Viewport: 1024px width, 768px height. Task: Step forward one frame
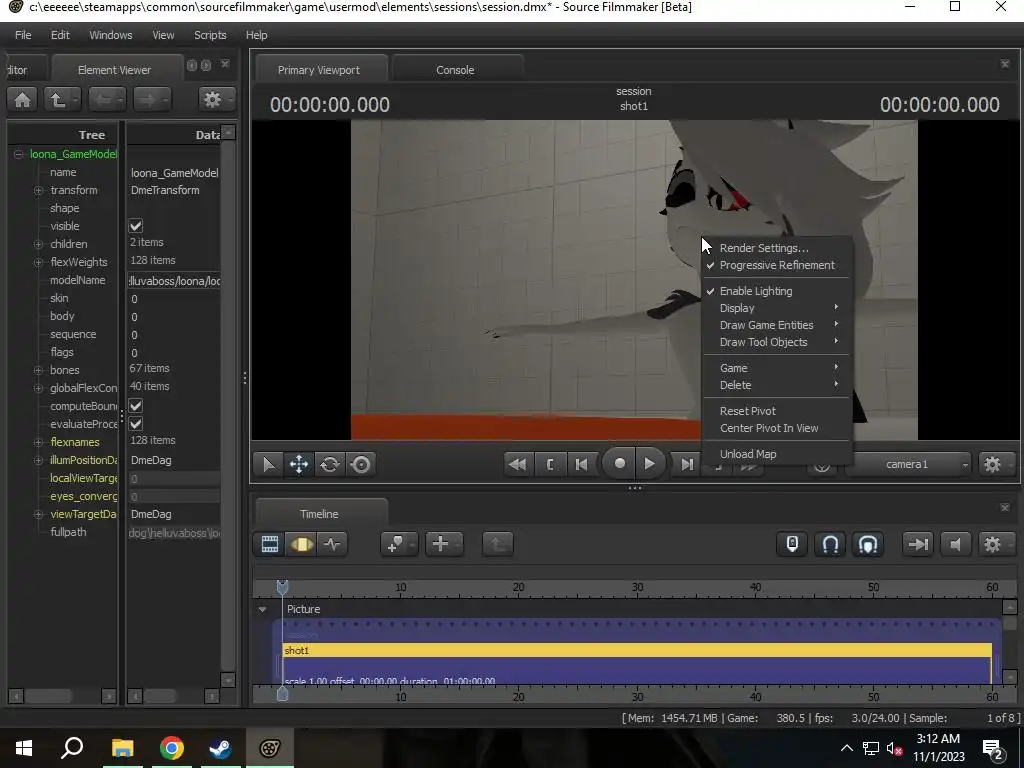coord(686,464)
